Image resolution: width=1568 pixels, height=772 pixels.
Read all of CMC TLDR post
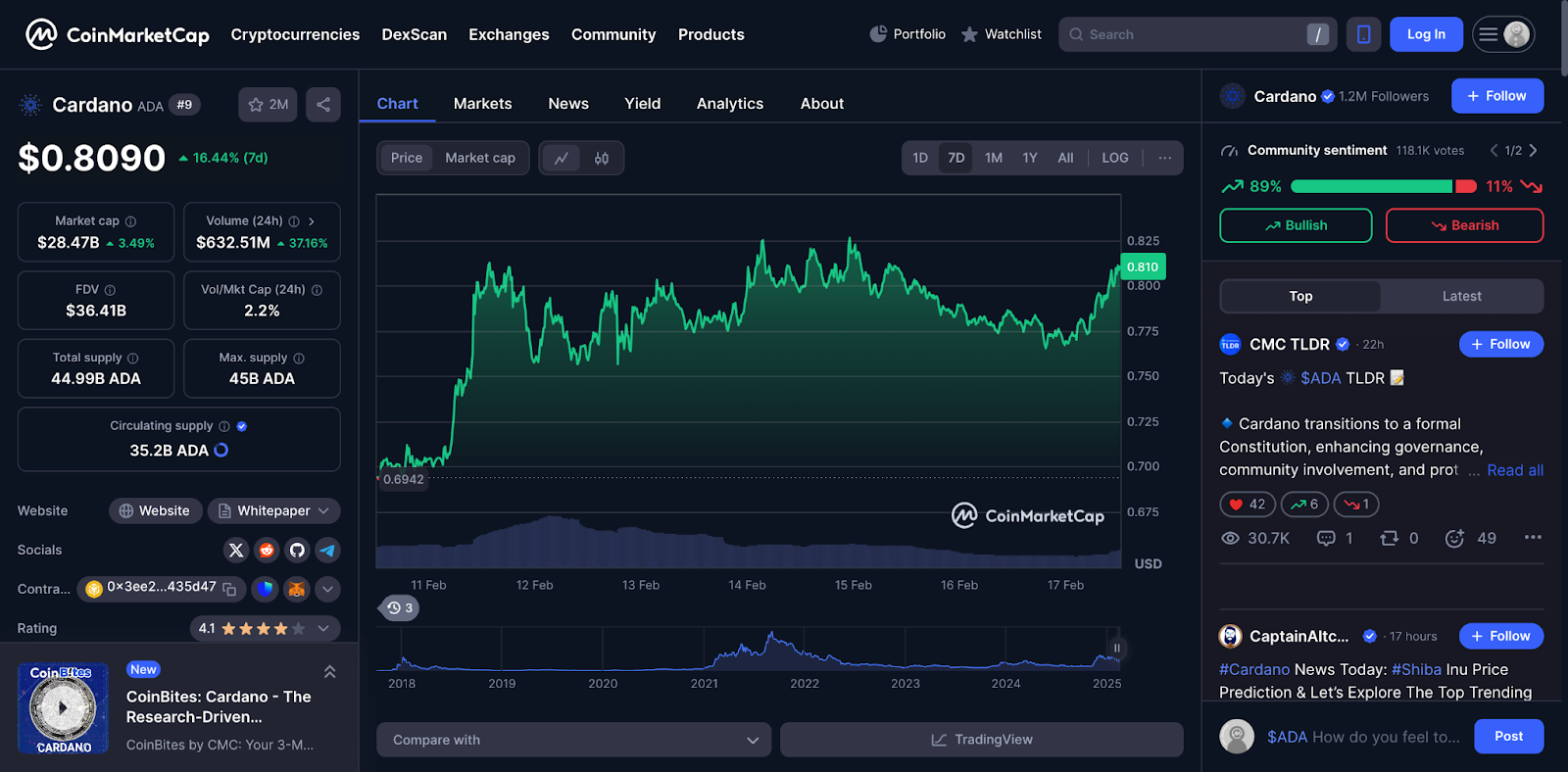point(1515,470)
